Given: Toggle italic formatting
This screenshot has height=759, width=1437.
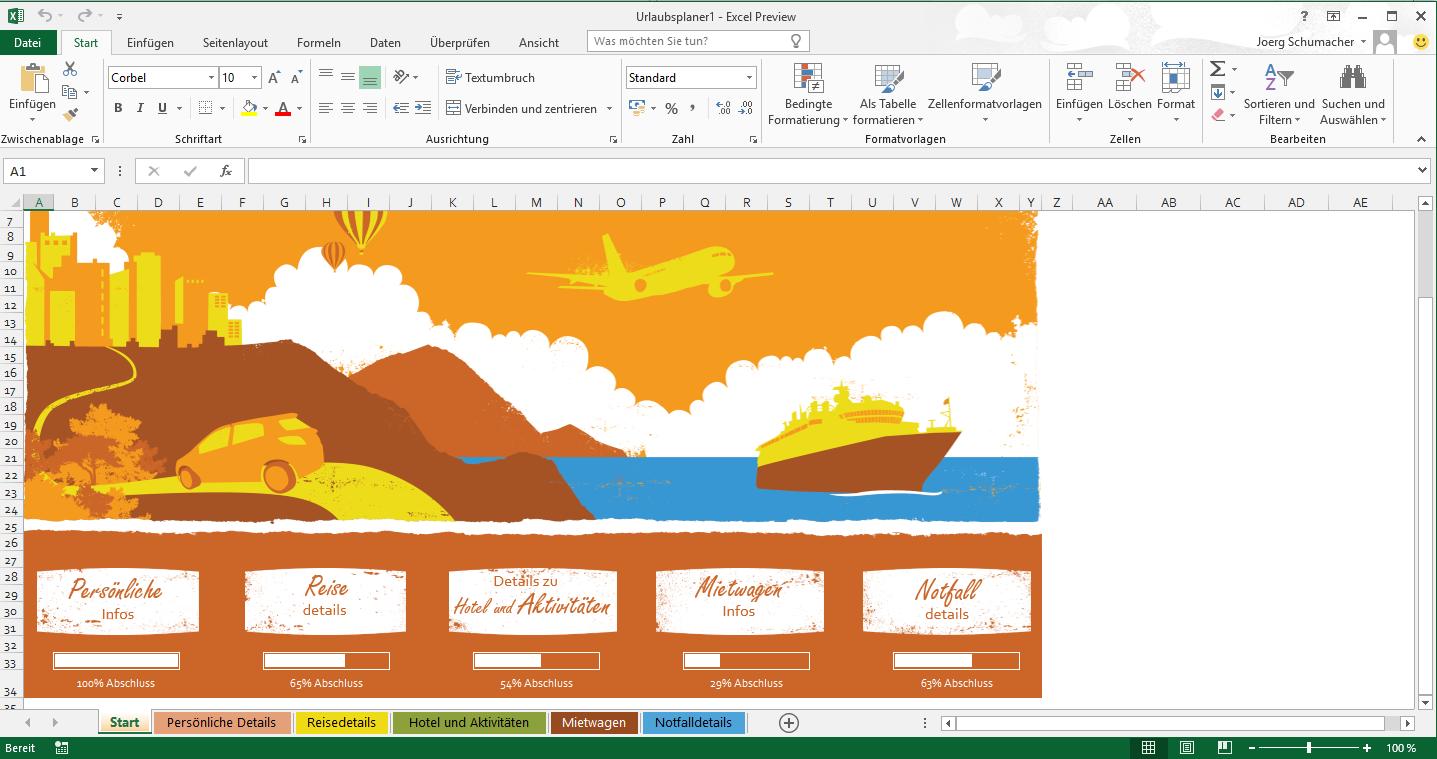Looking at the screenshot, I should 140,108.
